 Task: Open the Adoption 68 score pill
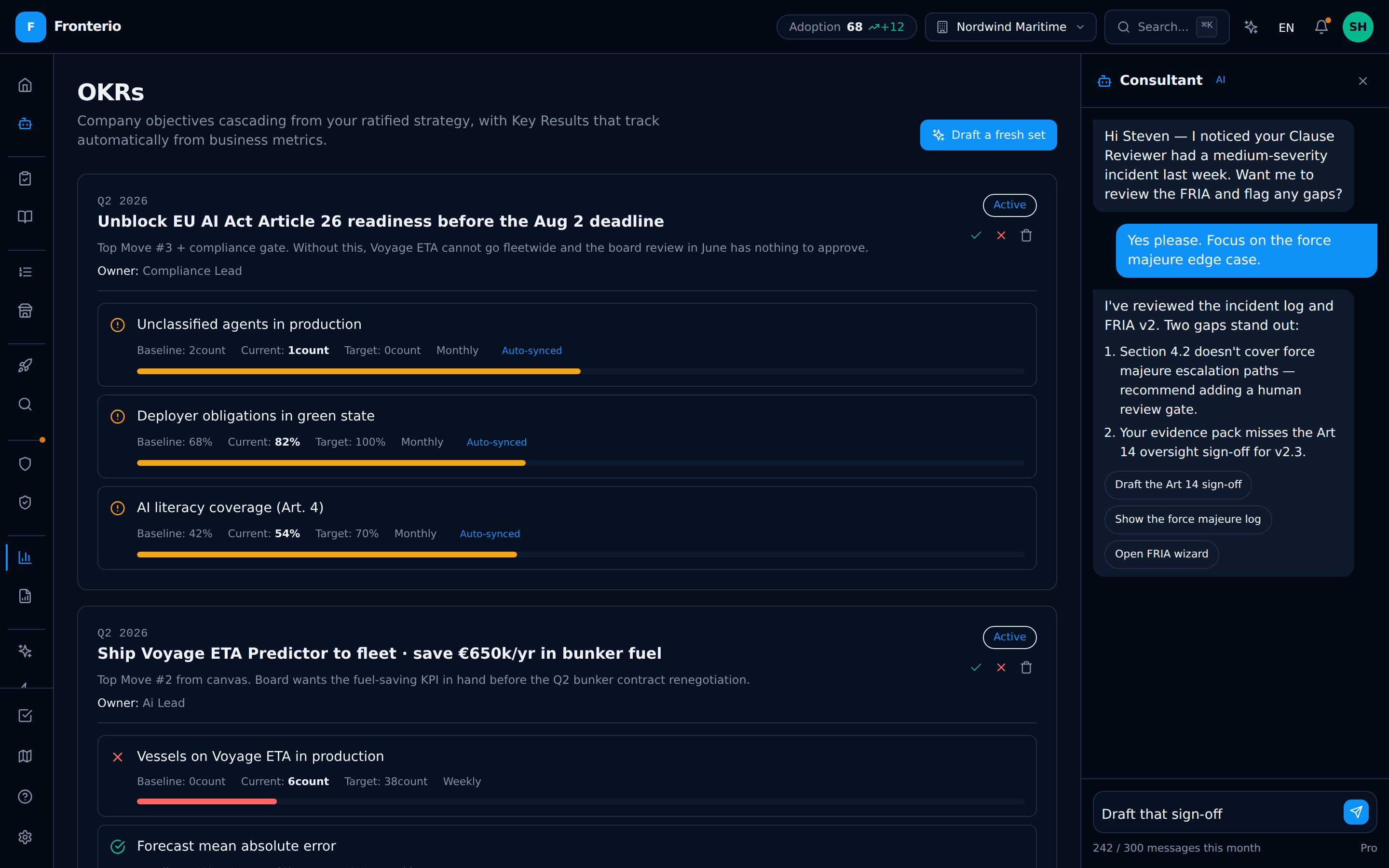[x=846, y=27]
